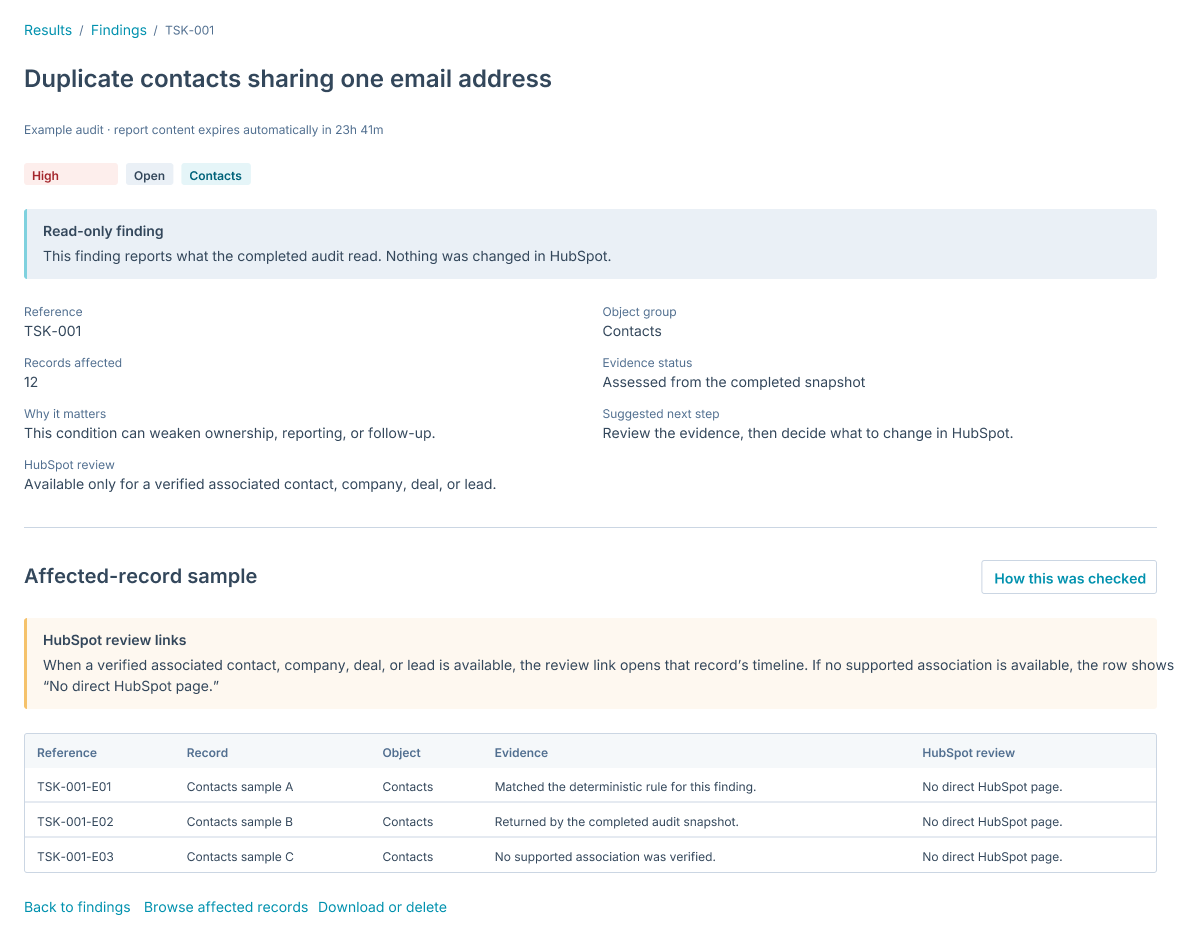Click the Contacts sample A record cell

click(x=240, y=787)
